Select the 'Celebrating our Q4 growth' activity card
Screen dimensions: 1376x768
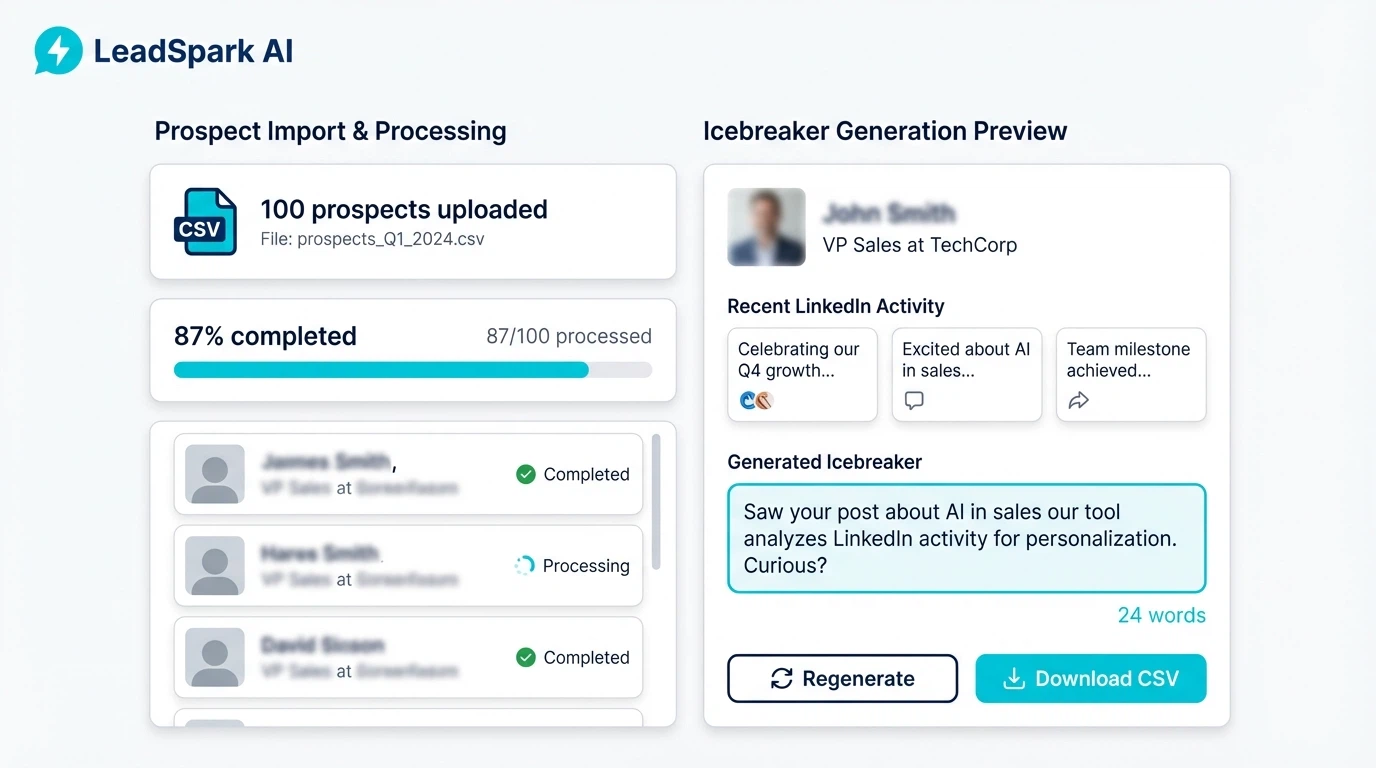click(x=802, y=374)
